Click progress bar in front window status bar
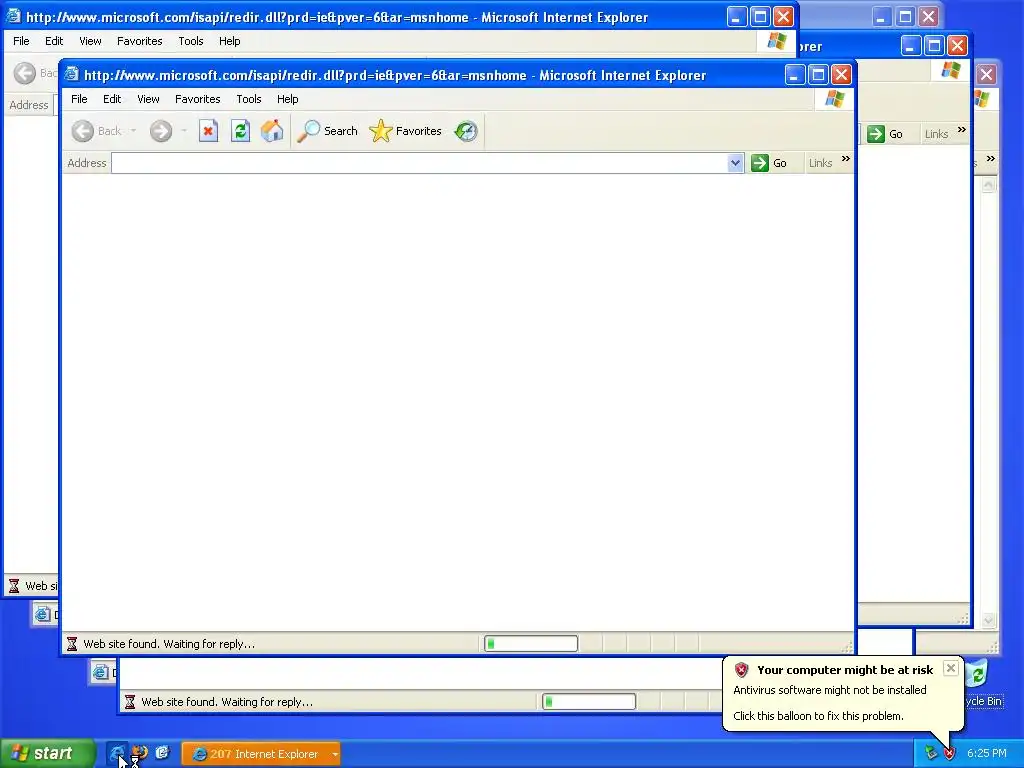Viewport: 1024px width, 768px height. point(531,644)
